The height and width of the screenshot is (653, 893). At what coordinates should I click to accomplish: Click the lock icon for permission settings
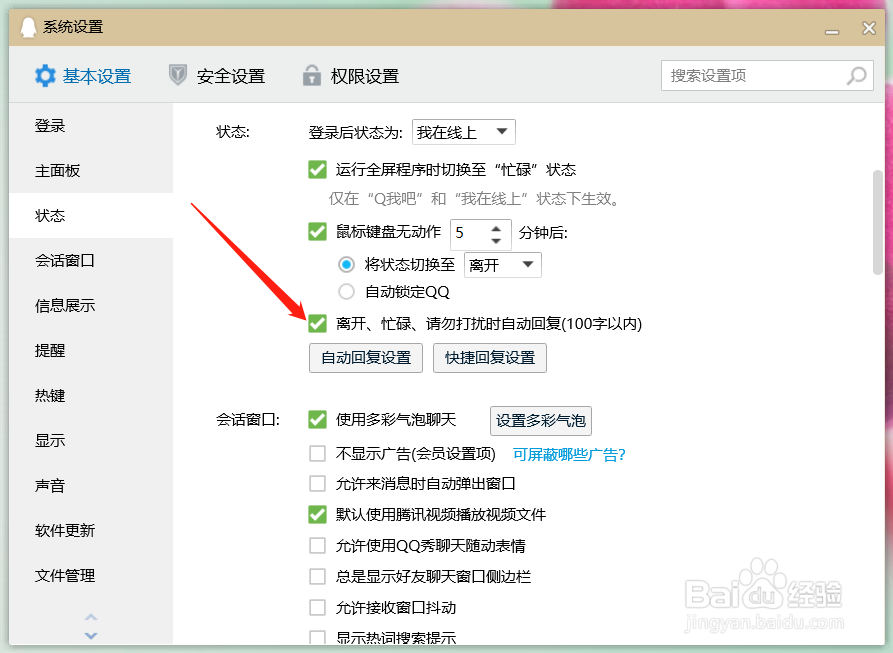(x=312, y=75)
